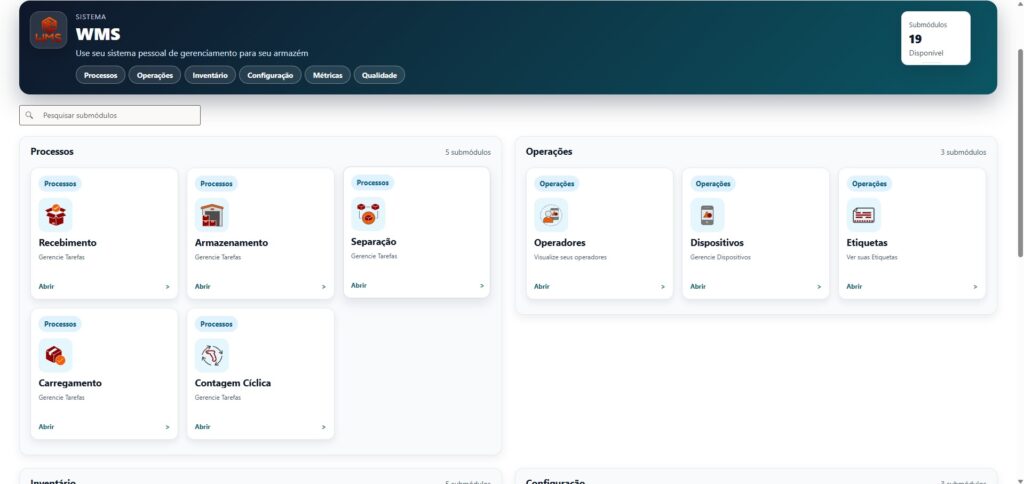
Task: Select the Inventário header filter
Action: click(210, 75)
